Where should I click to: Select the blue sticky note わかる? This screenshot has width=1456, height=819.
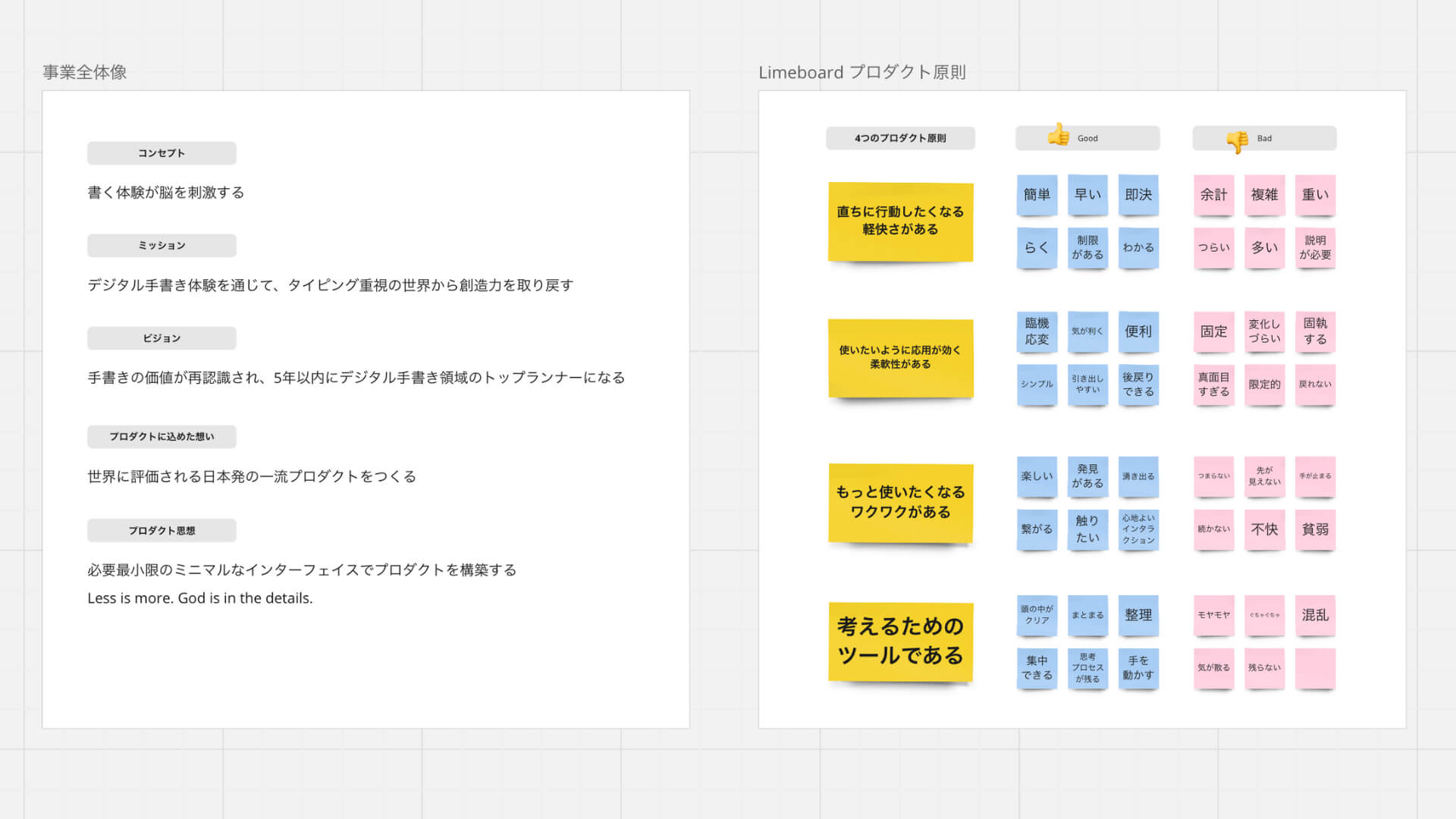(1138, 248)
